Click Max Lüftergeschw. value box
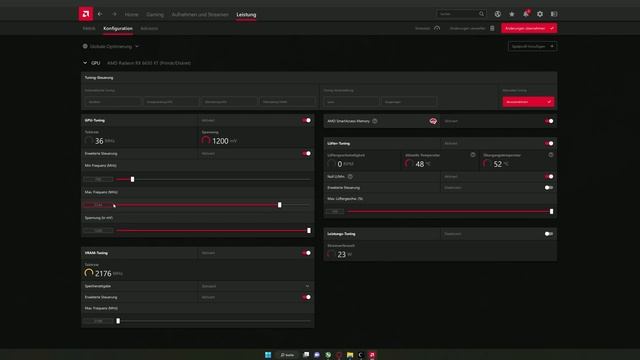 335,211
